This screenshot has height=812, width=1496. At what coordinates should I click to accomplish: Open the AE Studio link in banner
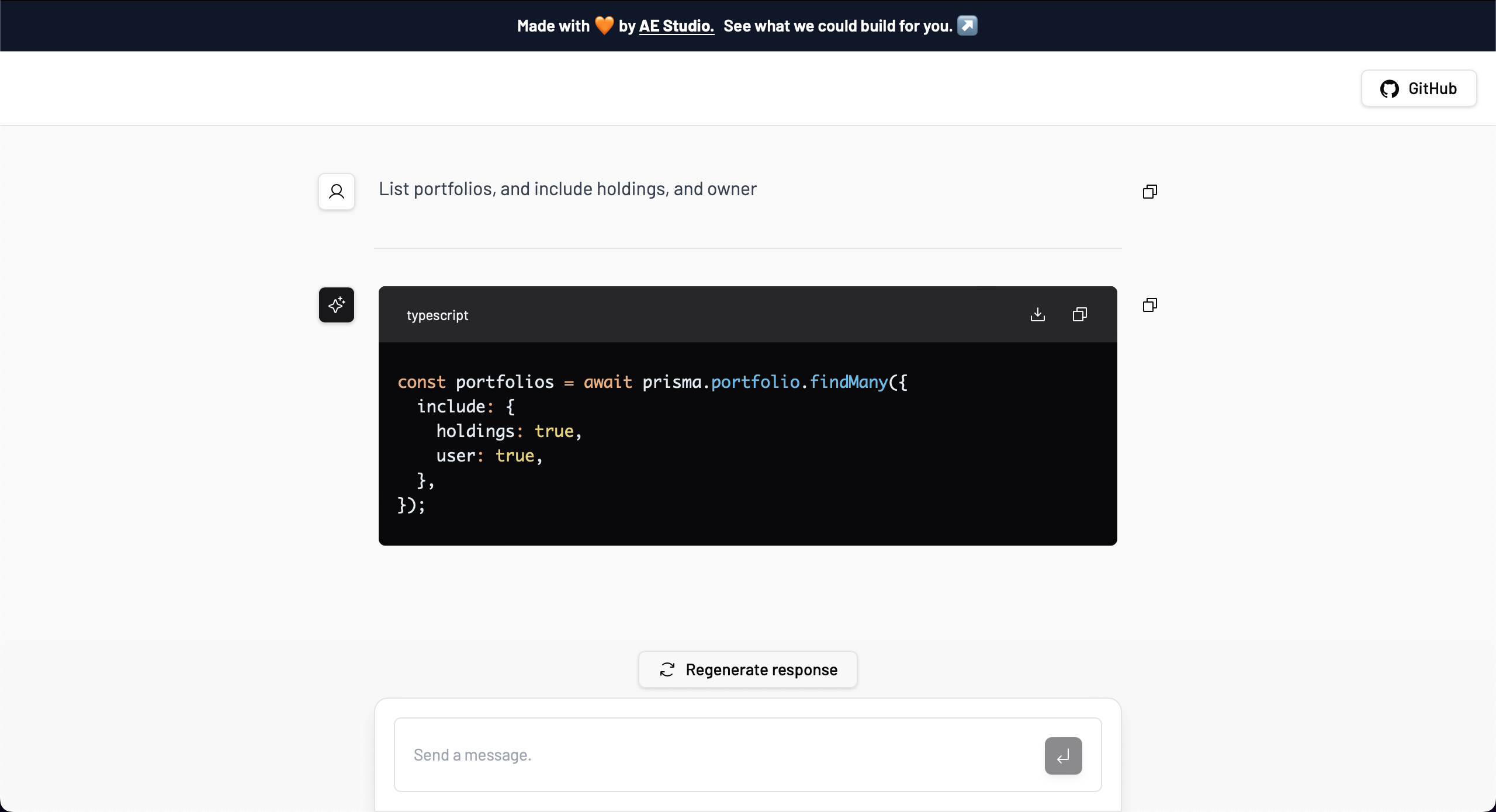point(676,26)
